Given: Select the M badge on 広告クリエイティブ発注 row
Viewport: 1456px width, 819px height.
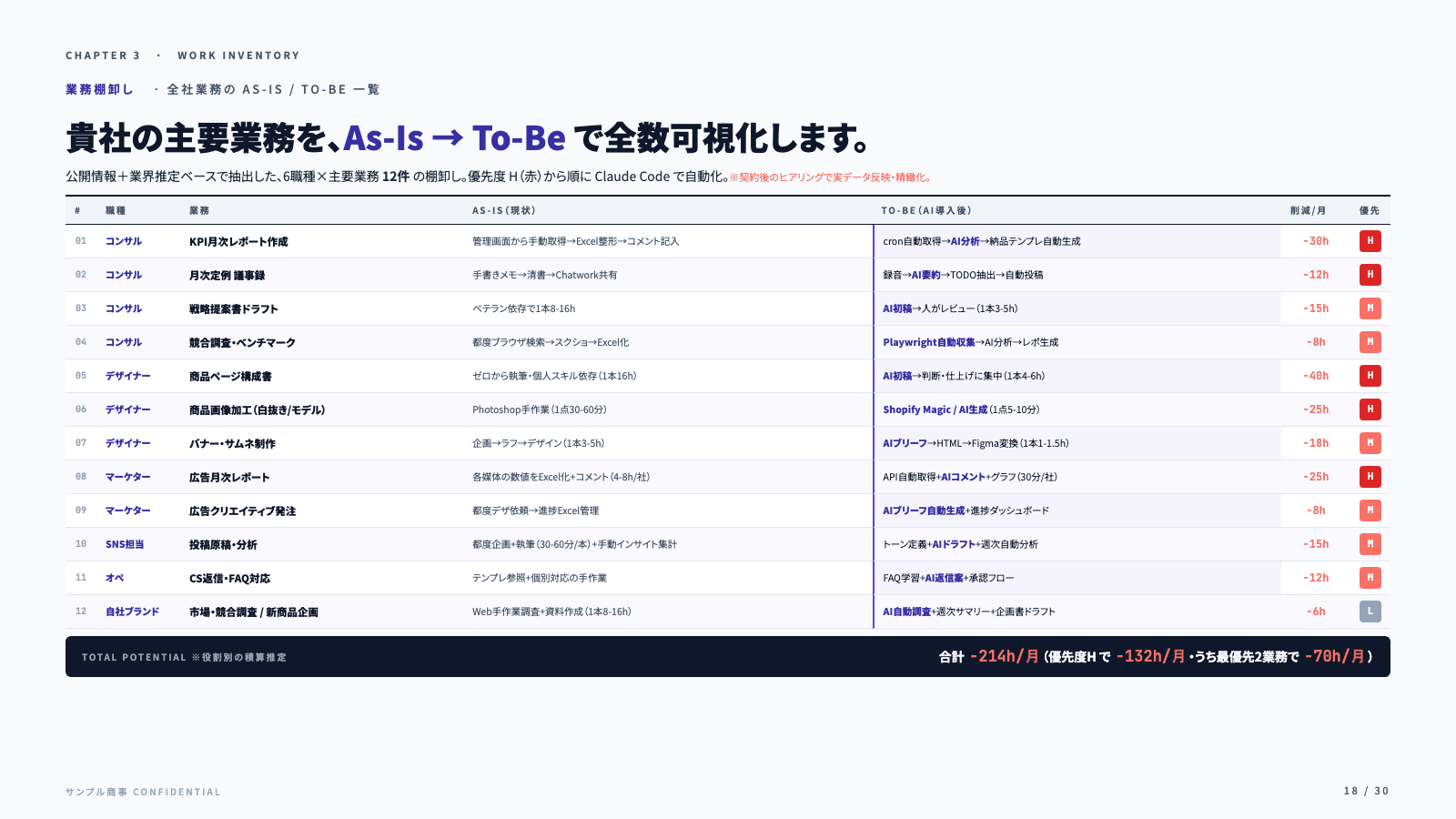Looking at the screenshot, I should pos(1370,511).
